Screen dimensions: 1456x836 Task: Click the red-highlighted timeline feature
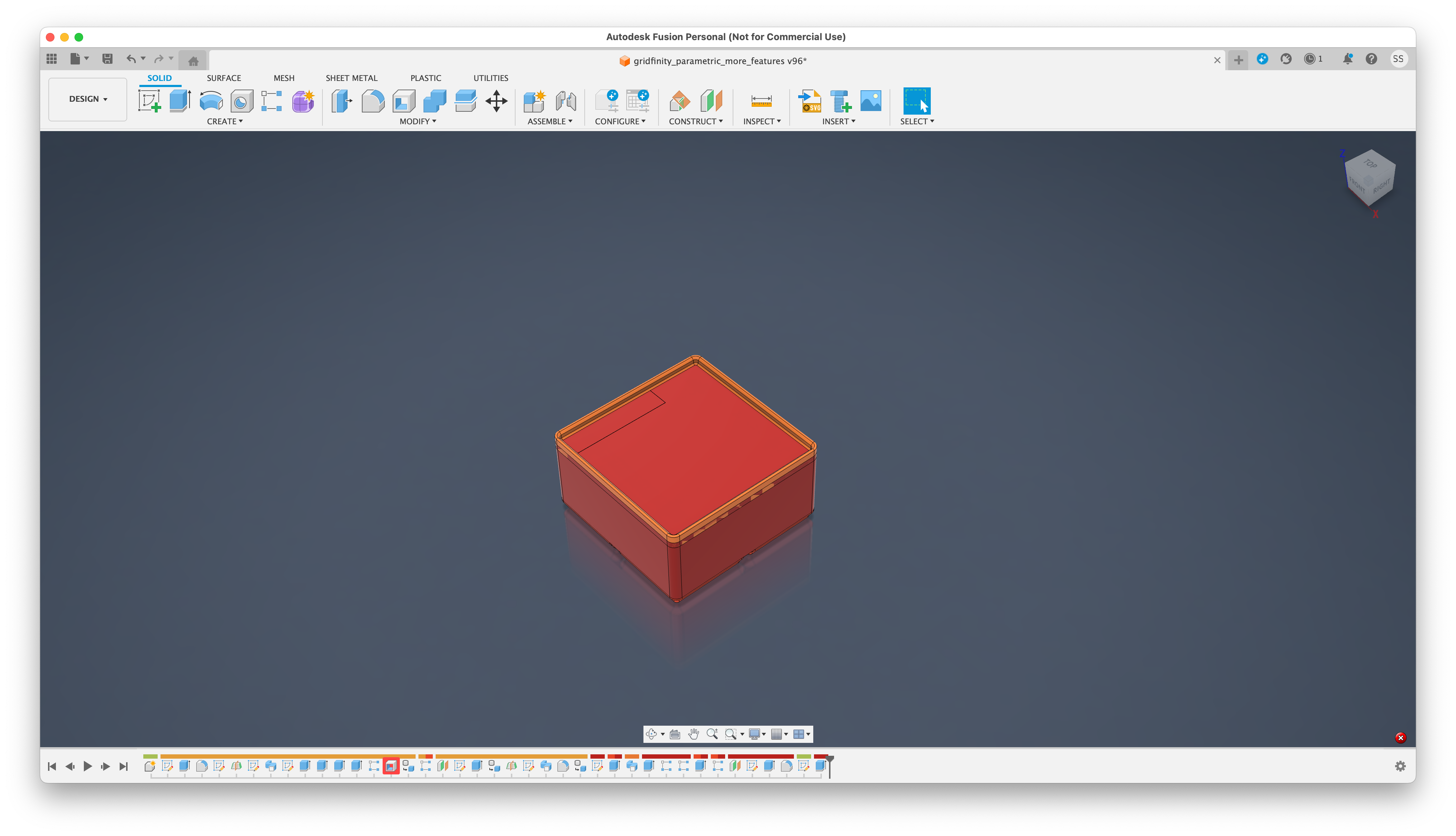pyautogui.click(x=391, y=766)
